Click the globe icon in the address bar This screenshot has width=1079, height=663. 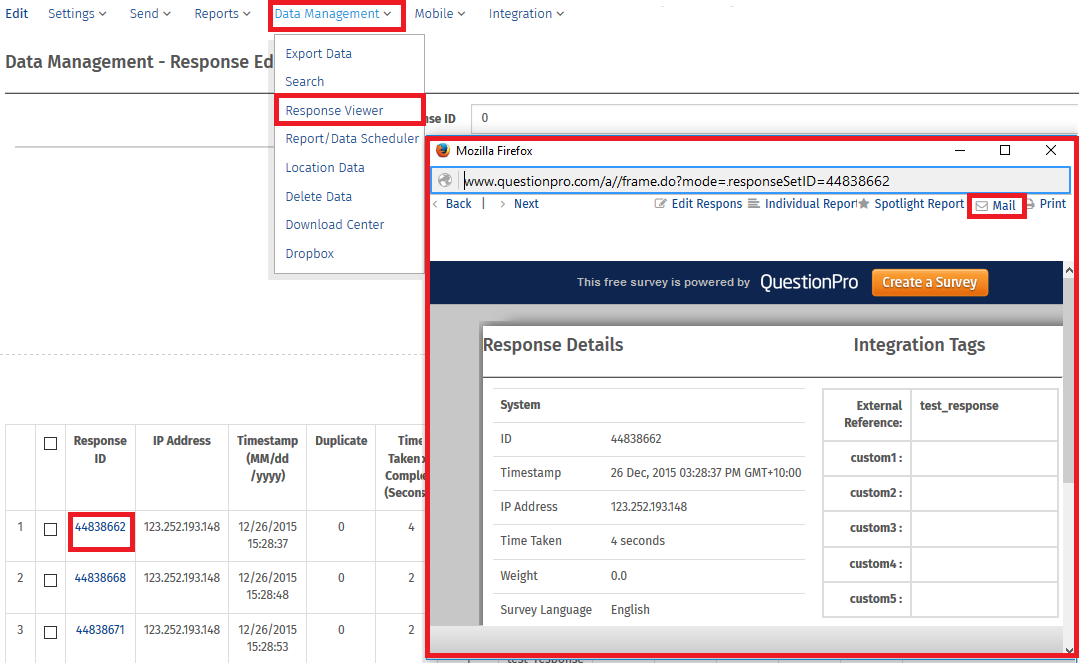click(x=445, y=180)
